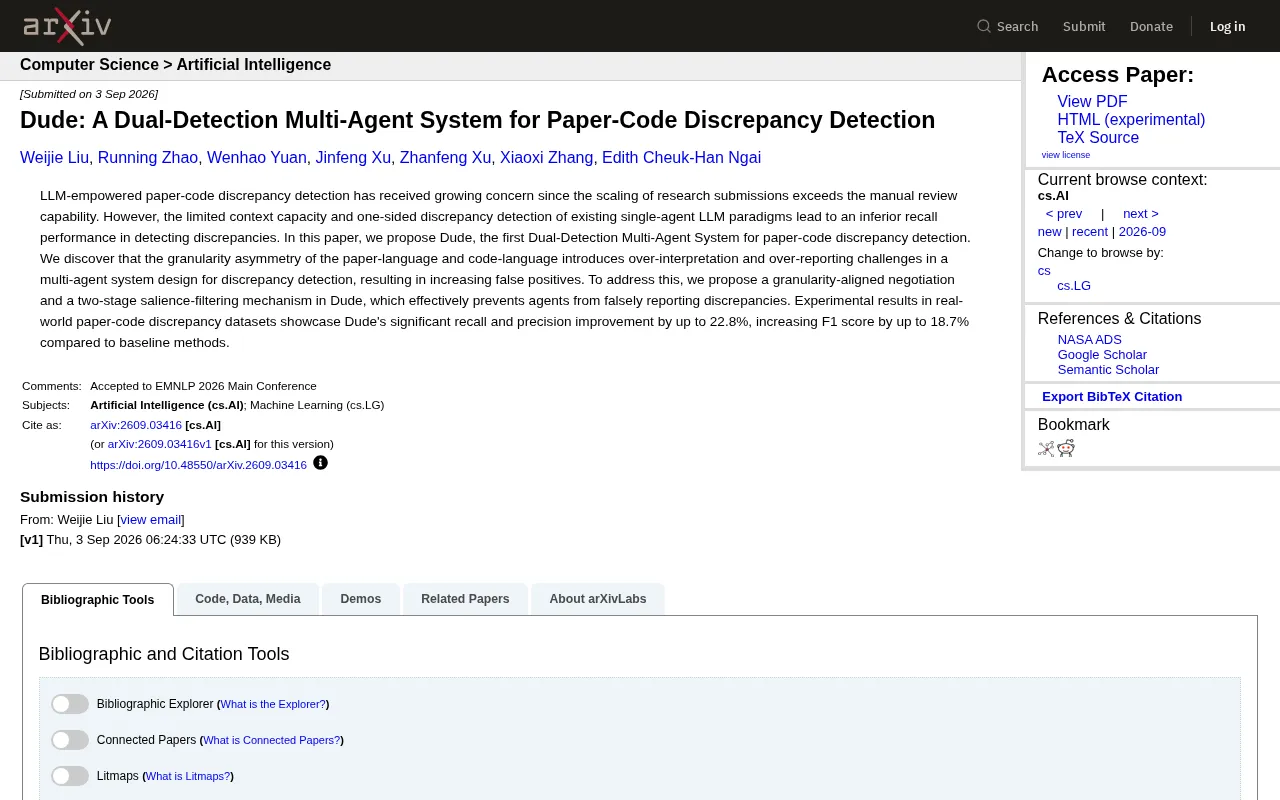Open Semantic Scholar link
1280x800 pixels.
point(1108,370)
